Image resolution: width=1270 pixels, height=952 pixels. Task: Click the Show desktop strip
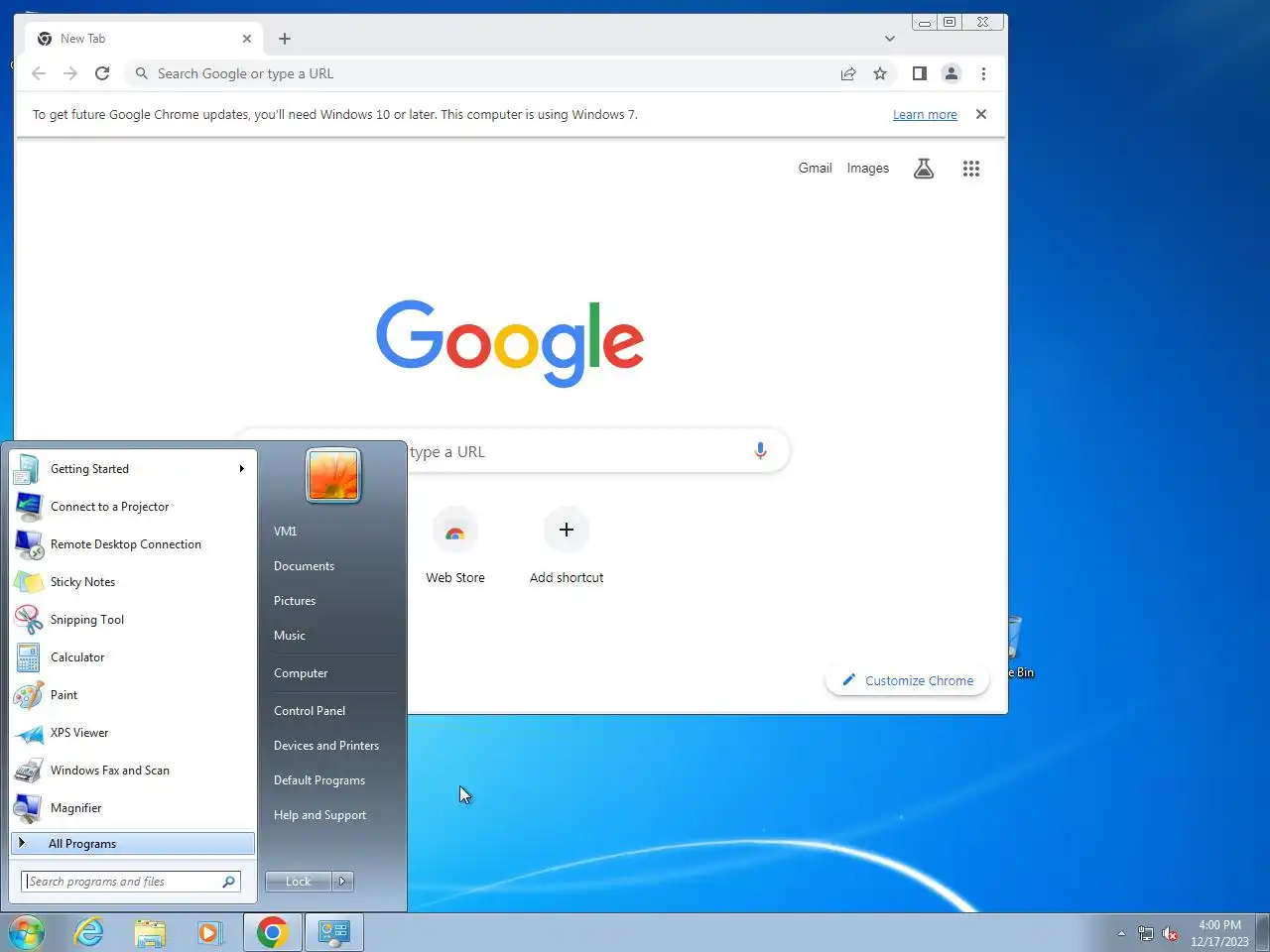pos(1263,932)
